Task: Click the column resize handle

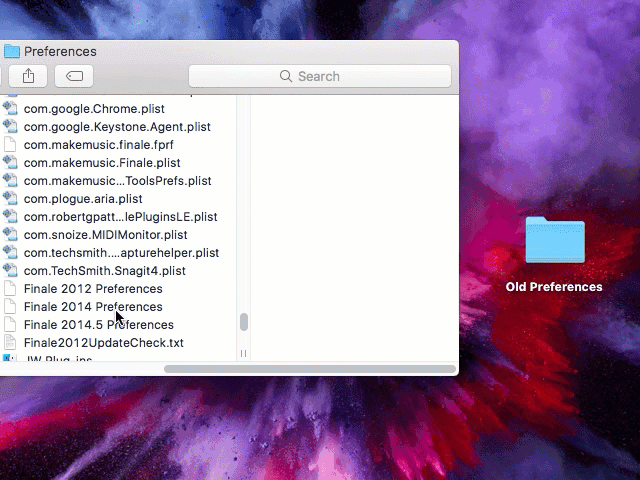Action: (x=243, y=353)
